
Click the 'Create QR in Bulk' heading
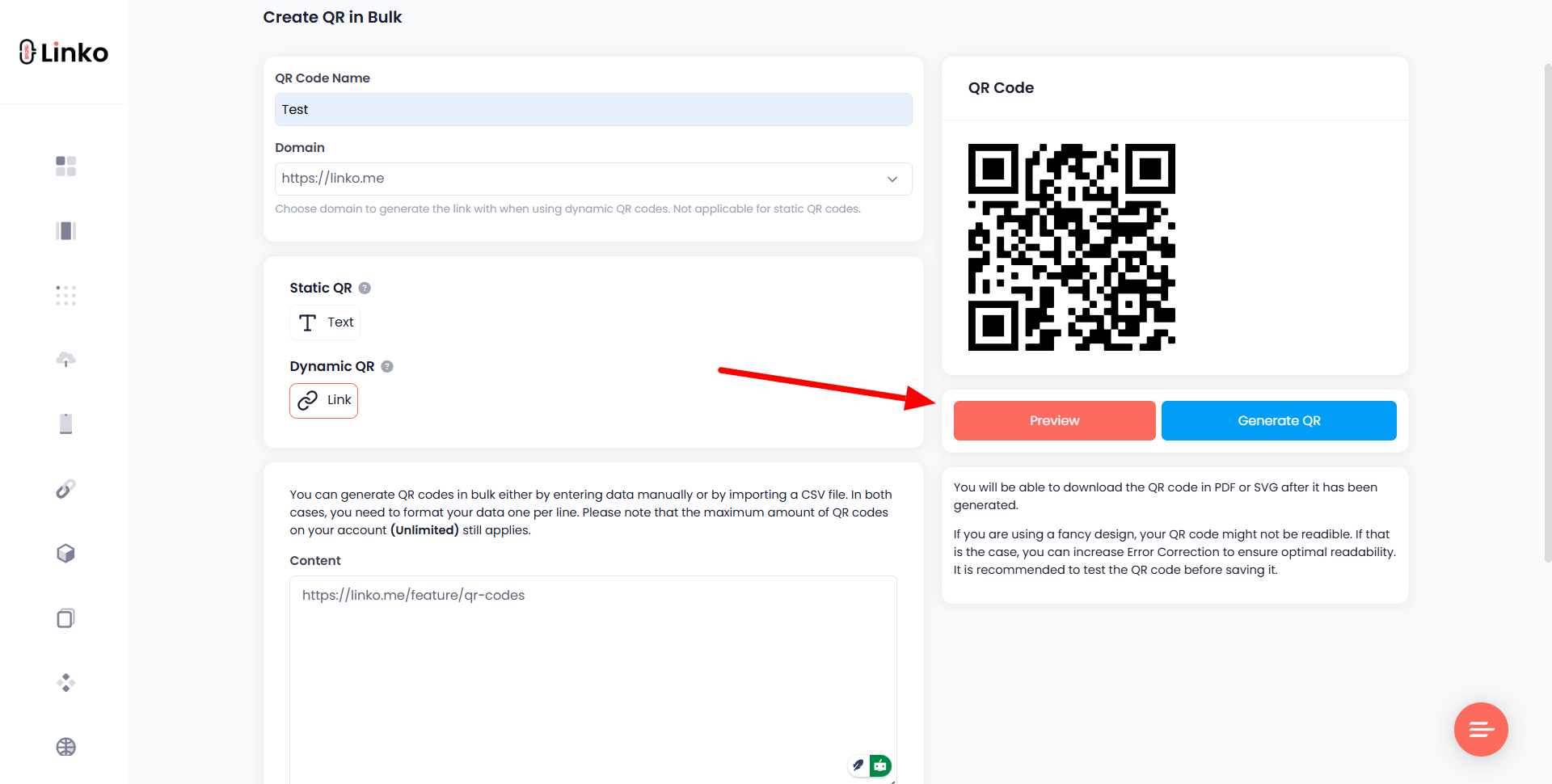point(332,17)
